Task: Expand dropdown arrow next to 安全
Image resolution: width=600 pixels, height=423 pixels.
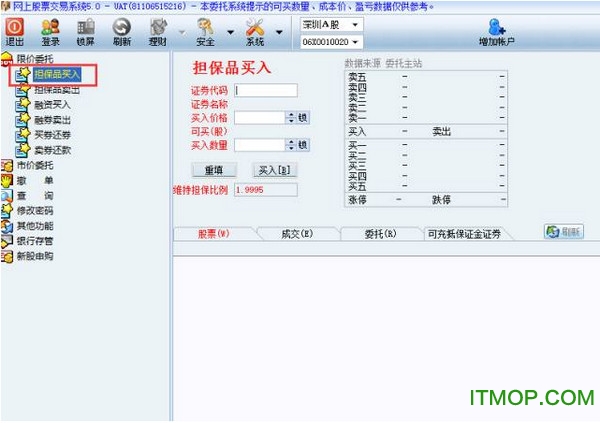Action: tap(230, 33)
